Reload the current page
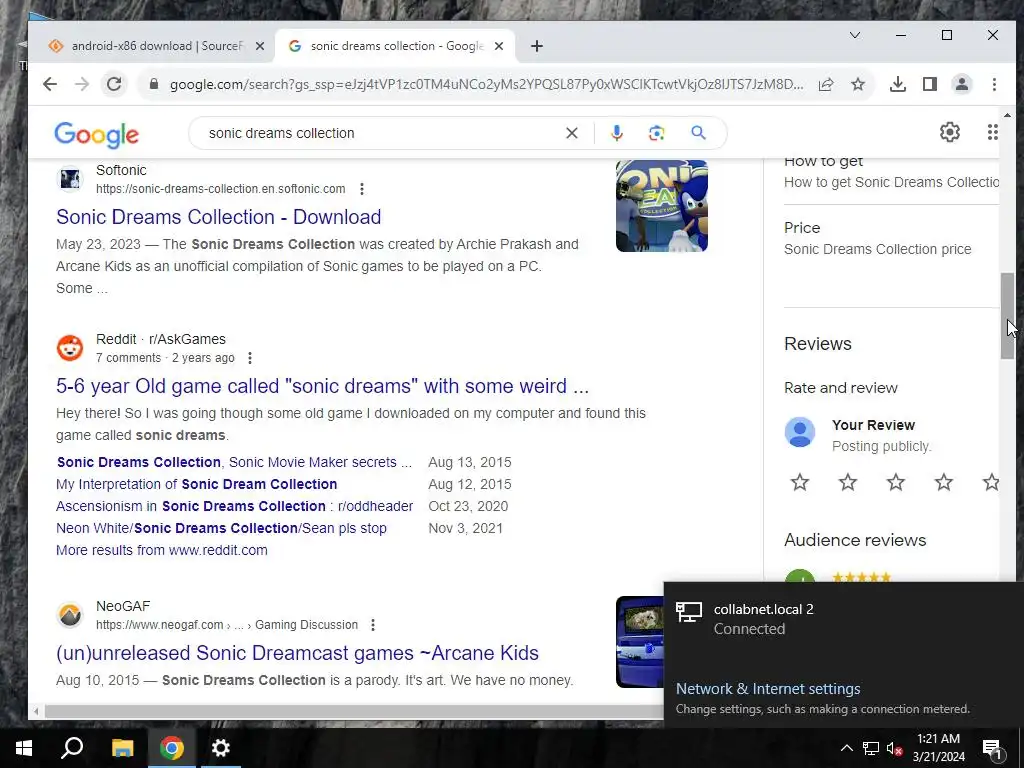Screen dimensions: 1024x768 tap(114, 84)
